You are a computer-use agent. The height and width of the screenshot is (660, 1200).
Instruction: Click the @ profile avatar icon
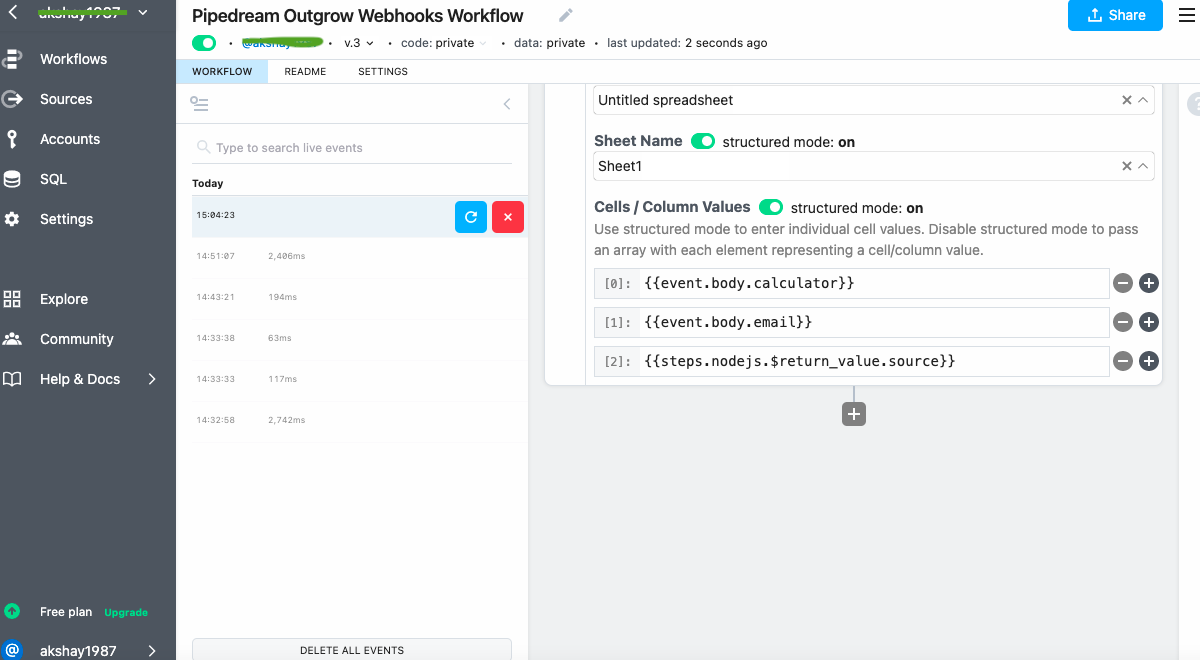12,650
